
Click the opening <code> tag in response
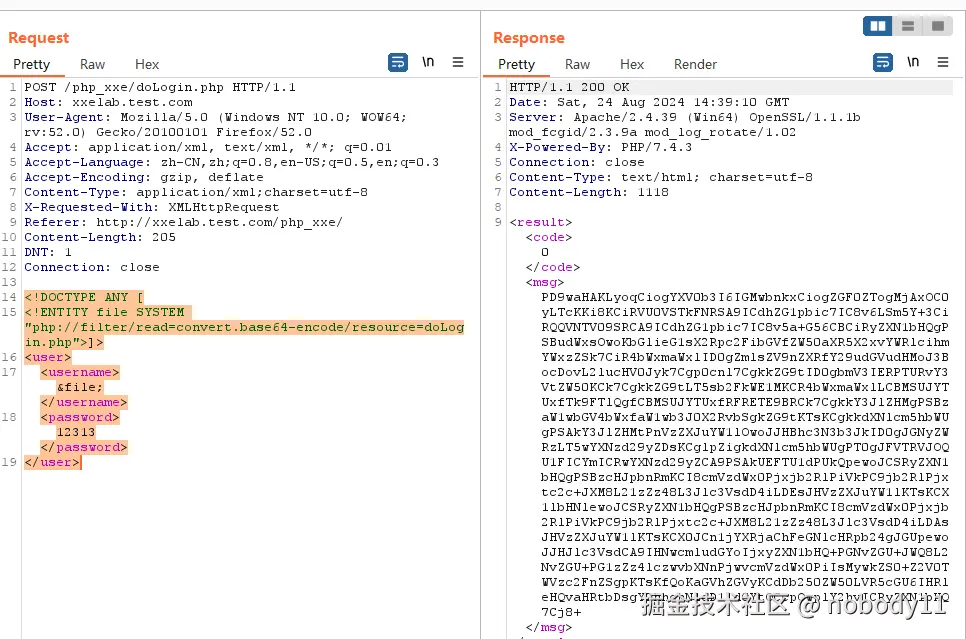pos(548,237)
